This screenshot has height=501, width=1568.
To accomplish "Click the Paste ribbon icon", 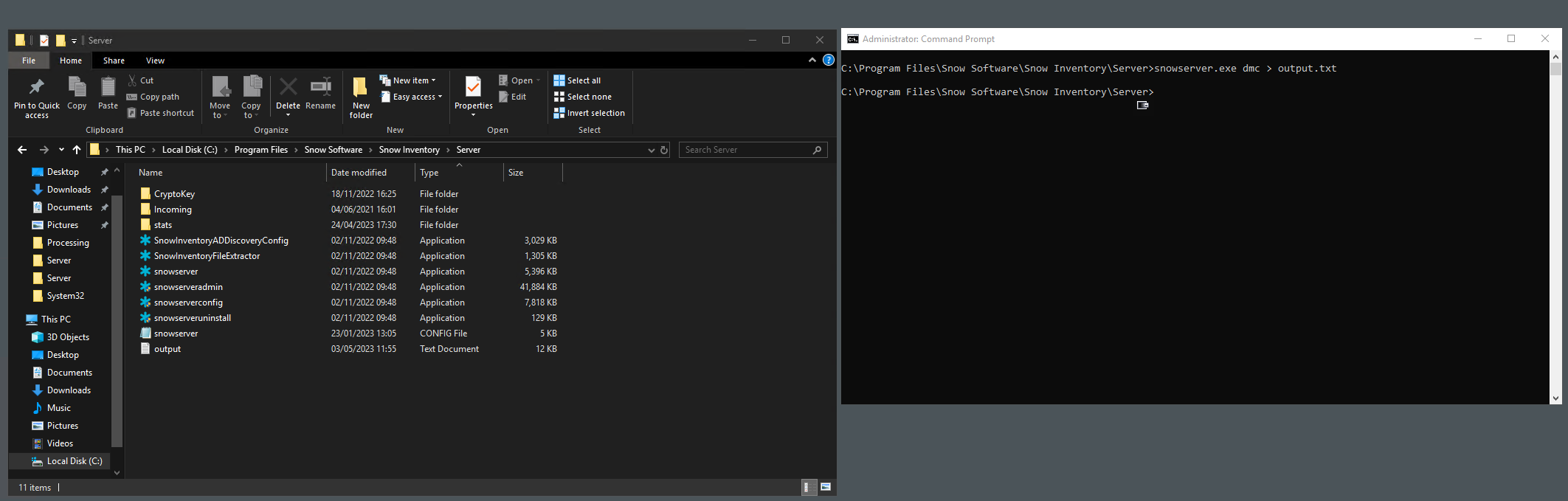I will pyautogui.click(x=108, y=94).
